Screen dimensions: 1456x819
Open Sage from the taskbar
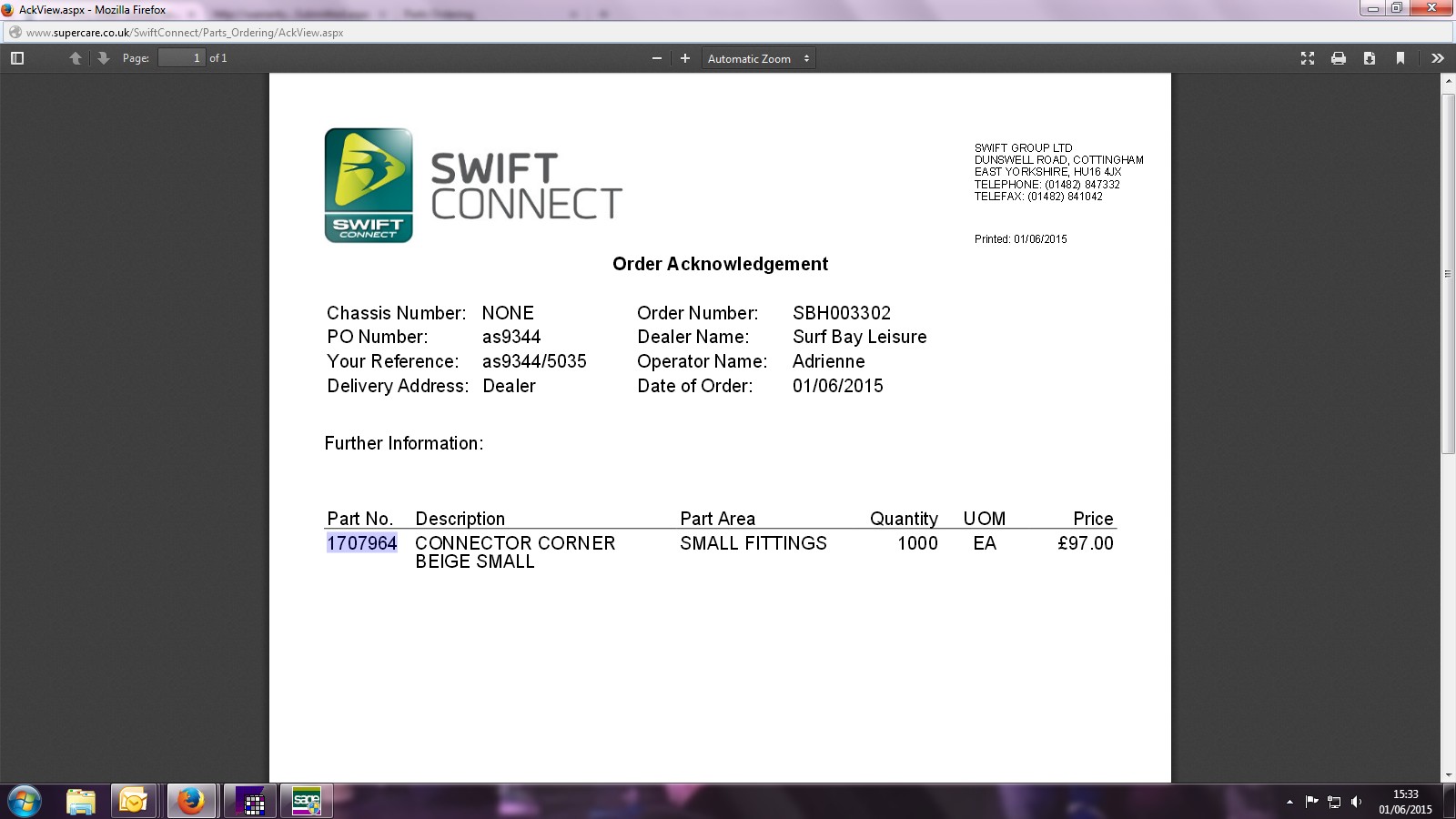307,802
